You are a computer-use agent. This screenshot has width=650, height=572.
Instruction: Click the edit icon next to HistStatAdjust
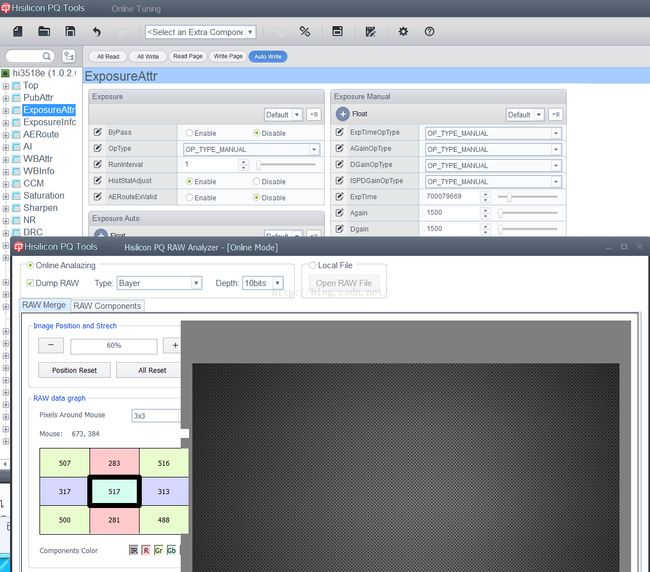click(x=97, y=181)
